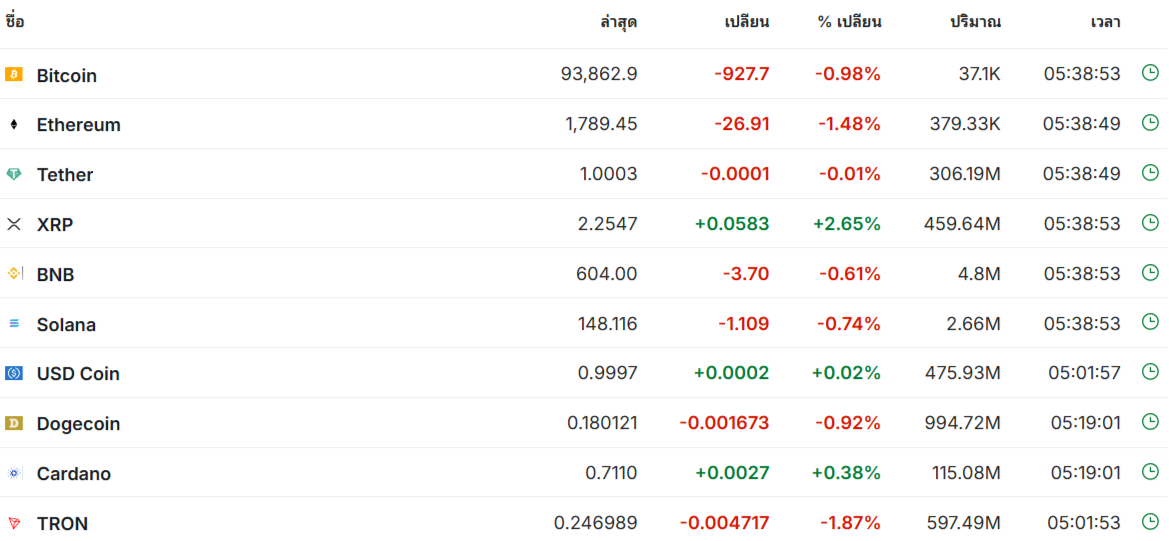The height and width of the screenshot is (541, 1169).
Task: Click the ชื่อ name column header
Action: 14,22
